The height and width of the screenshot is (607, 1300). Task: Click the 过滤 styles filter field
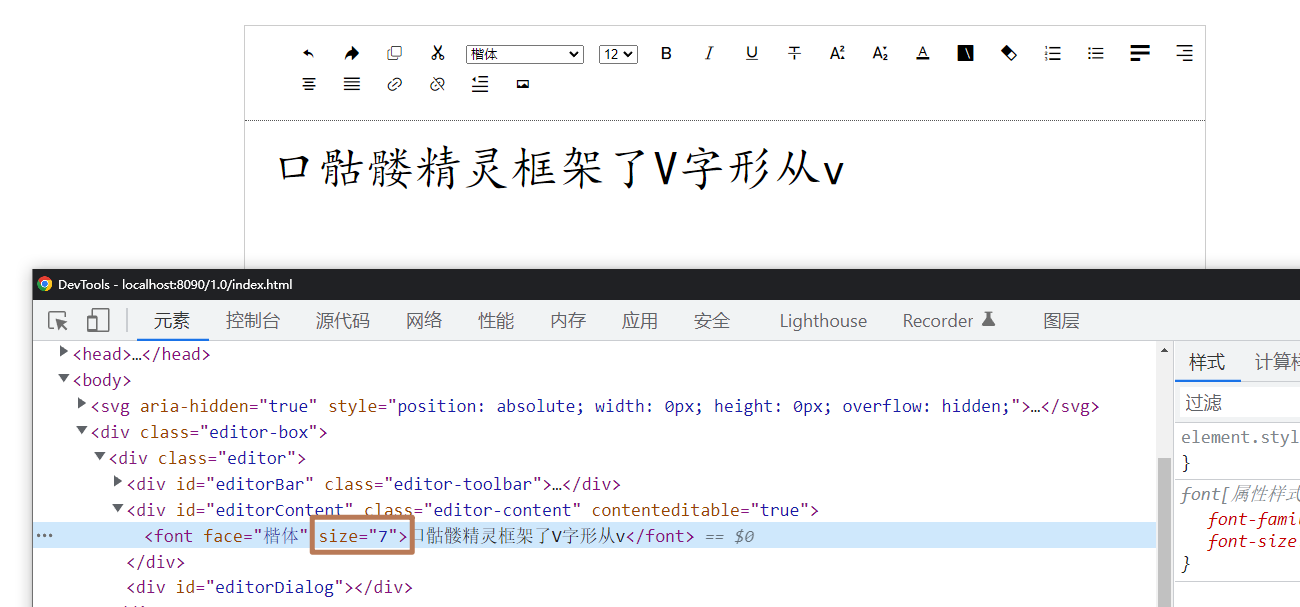click(1240, 402)
